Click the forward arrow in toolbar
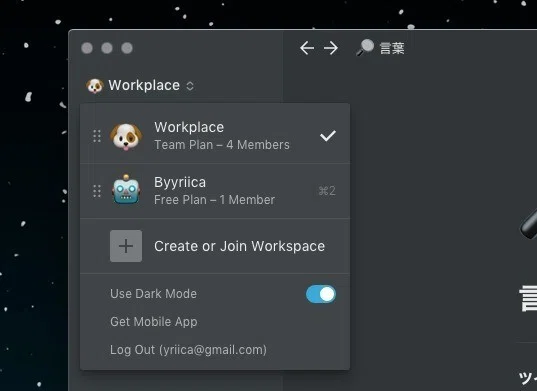Viewport: 537px width, 391px height. (331, 48)
